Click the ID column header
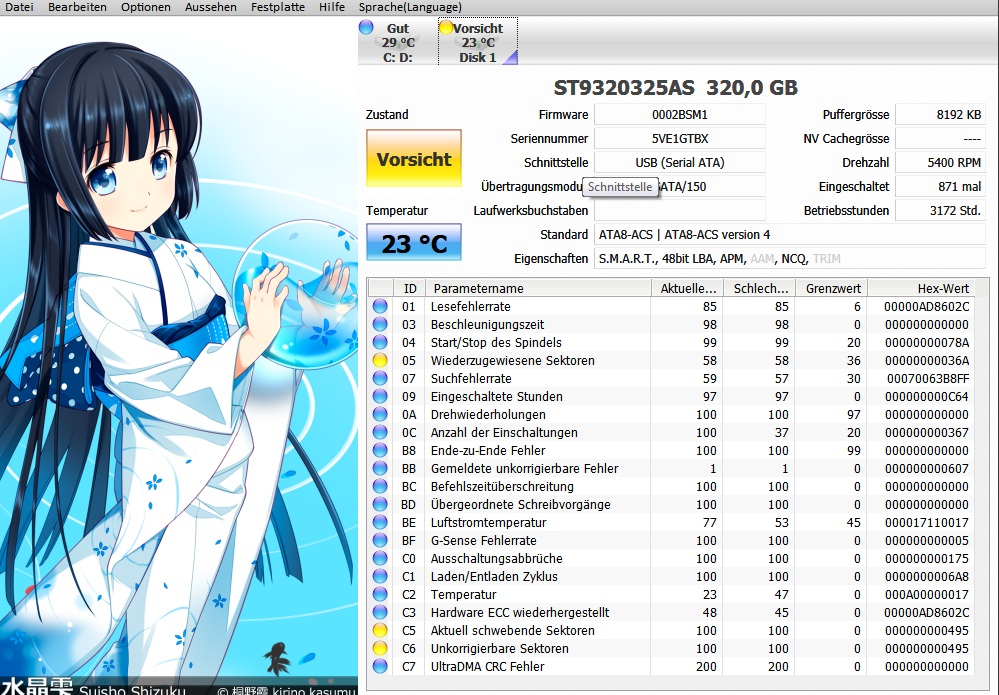This screenshot has height=695, width=999. 410,288
